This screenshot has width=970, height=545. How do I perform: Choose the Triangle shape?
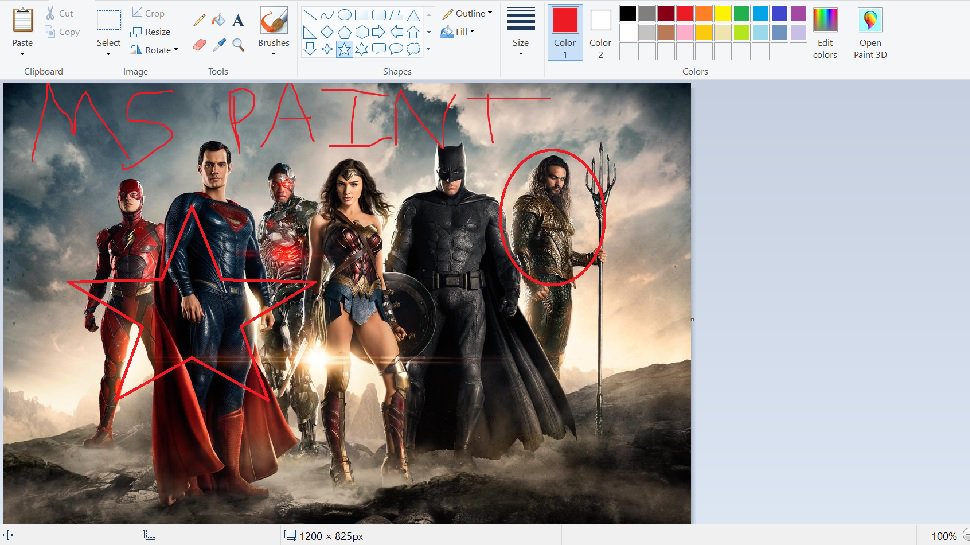[x=414, y=15]
